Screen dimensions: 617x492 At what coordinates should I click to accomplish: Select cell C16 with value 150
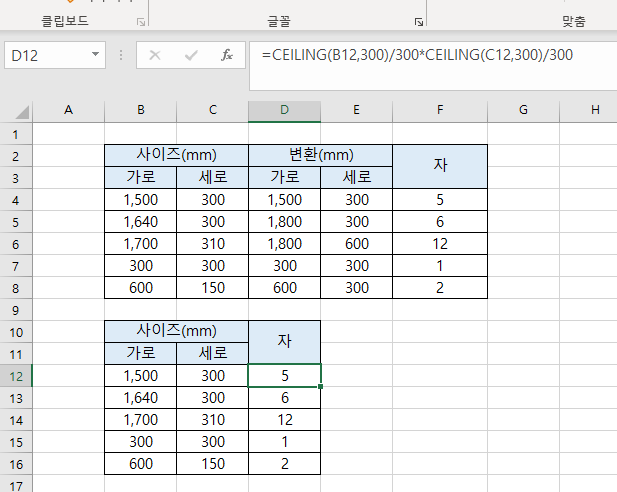point(212,464)
